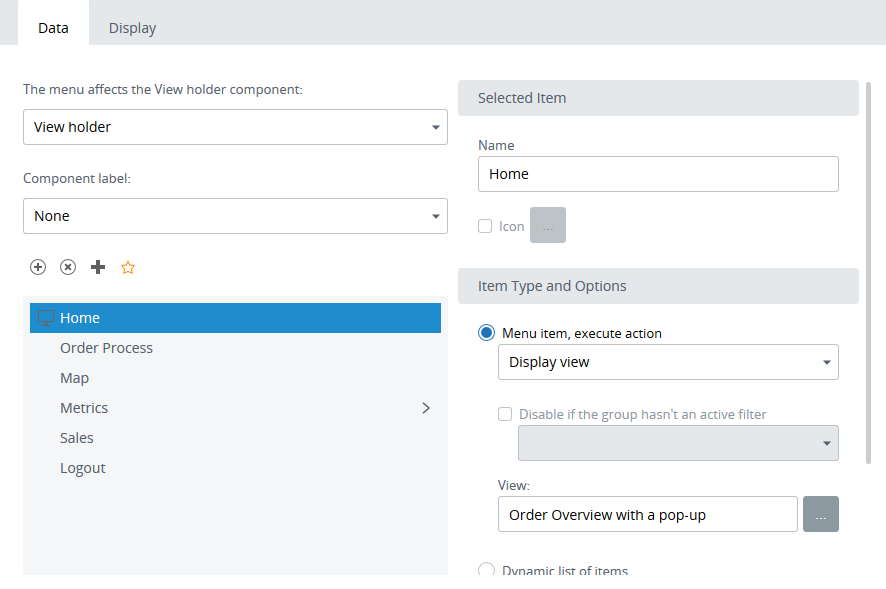Open the Component label None dropdown
886x589 pixels.
tap(235, 216)
